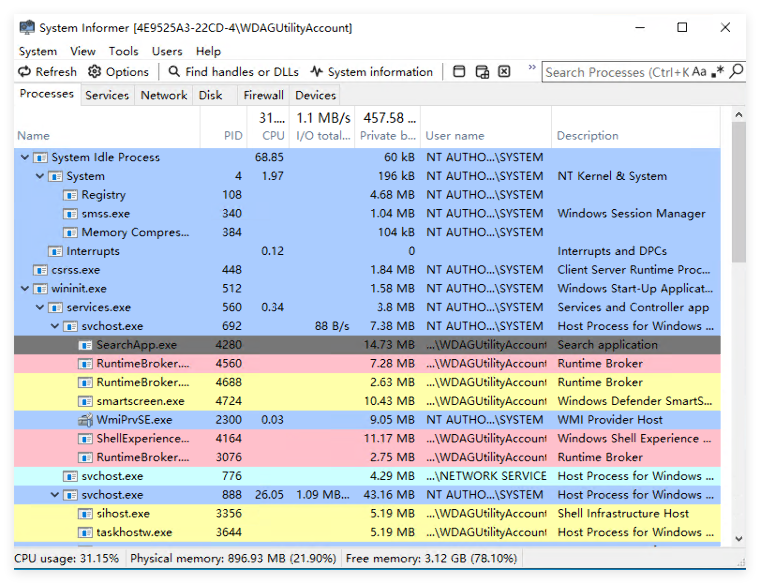Select the Processes tab
Screen dimensions: 760x584
(x=47, y=94)
